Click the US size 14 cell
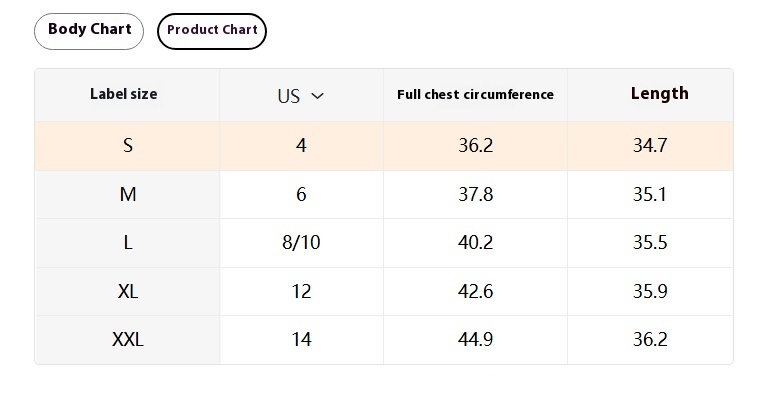 [x=301, y=339]
